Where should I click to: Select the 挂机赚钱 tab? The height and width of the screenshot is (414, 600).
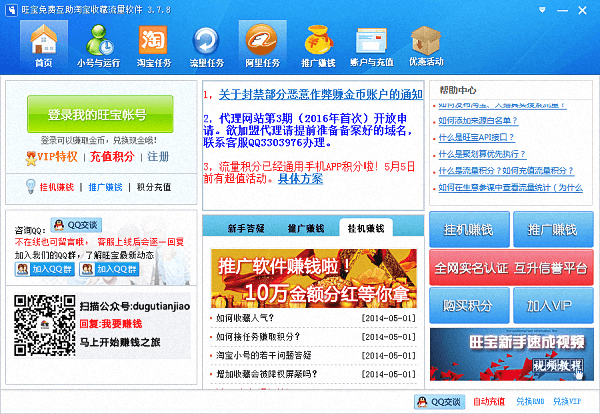pos(366,228)
